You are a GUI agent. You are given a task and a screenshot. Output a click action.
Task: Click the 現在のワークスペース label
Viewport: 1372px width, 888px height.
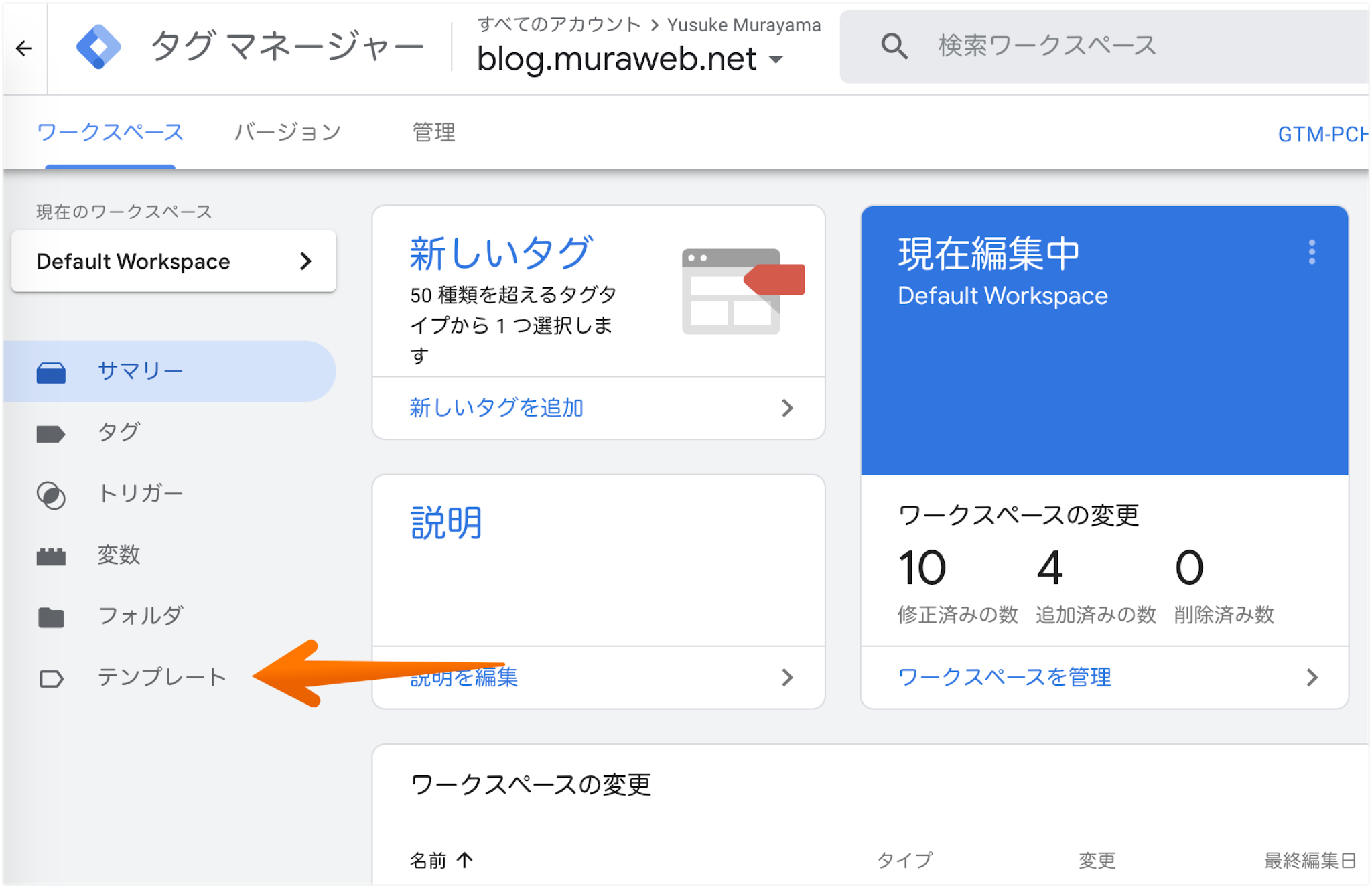[x=124, y=212]
